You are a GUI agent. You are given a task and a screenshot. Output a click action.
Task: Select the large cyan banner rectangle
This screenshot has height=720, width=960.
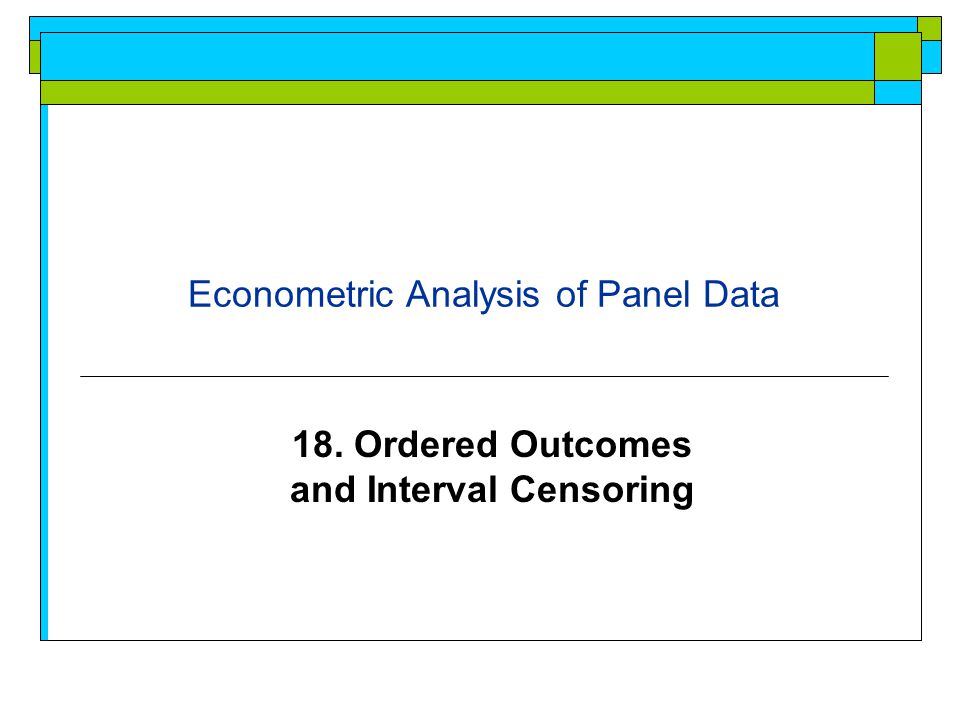(457, 56)
